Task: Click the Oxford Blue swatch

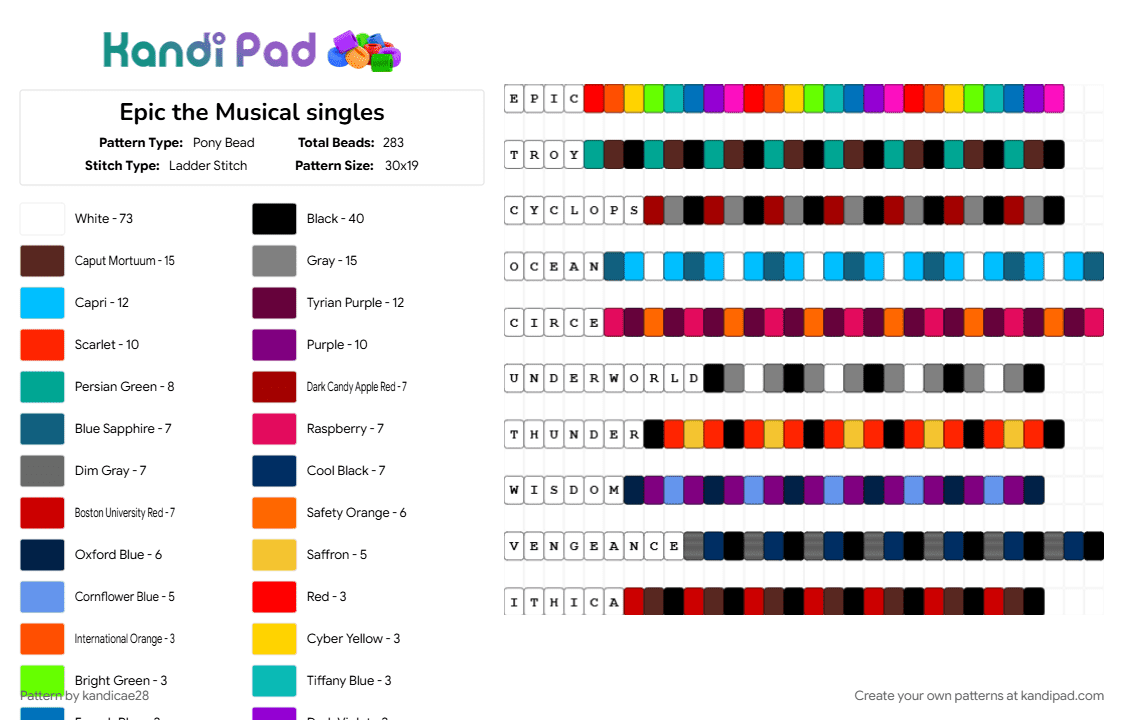Action: [x=42, y=554]
